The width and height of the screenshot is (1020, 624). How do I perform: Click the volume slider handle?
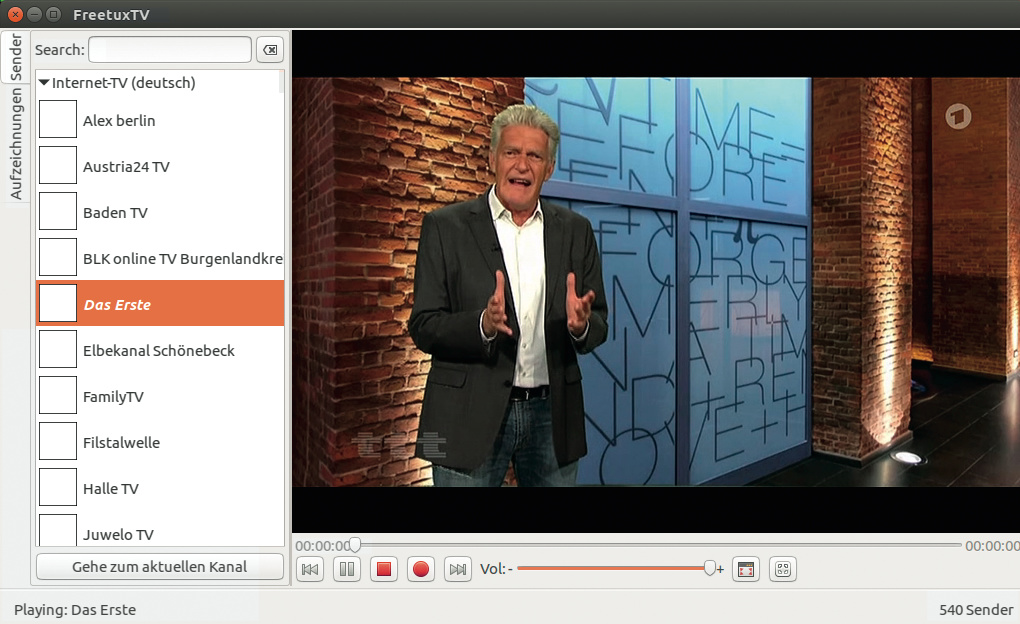[710, 568]
